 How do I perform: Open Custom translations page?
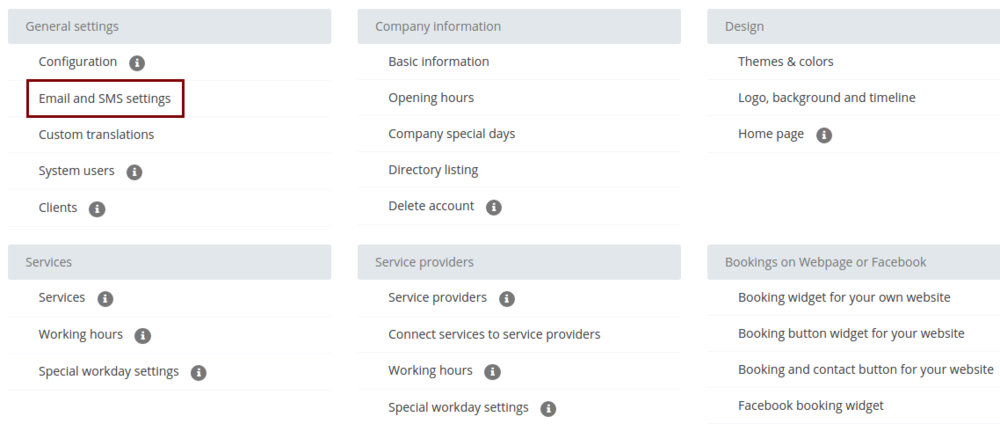tap(96, 135)
